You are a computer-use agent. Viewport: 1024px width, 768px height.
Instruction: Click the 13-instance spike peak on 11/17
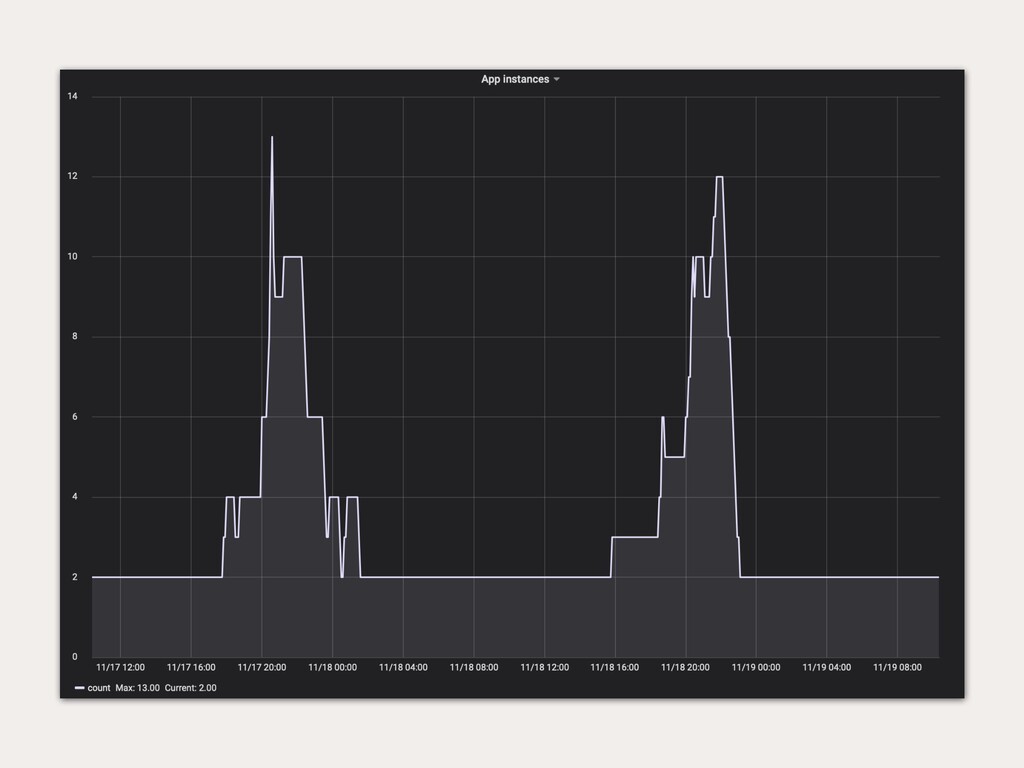click(x=272, y=137)
